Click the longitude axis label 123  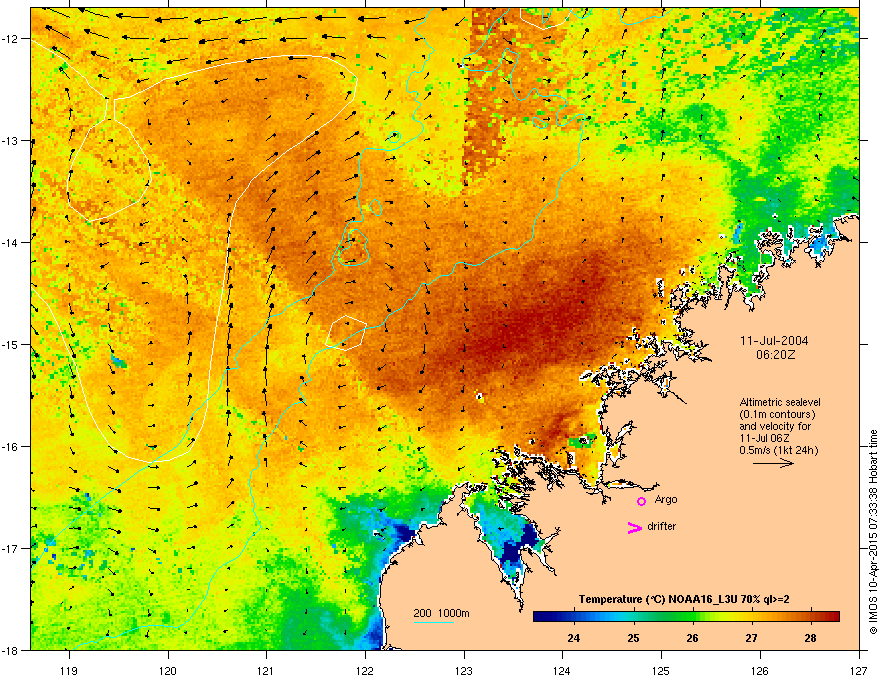(464, 670)
